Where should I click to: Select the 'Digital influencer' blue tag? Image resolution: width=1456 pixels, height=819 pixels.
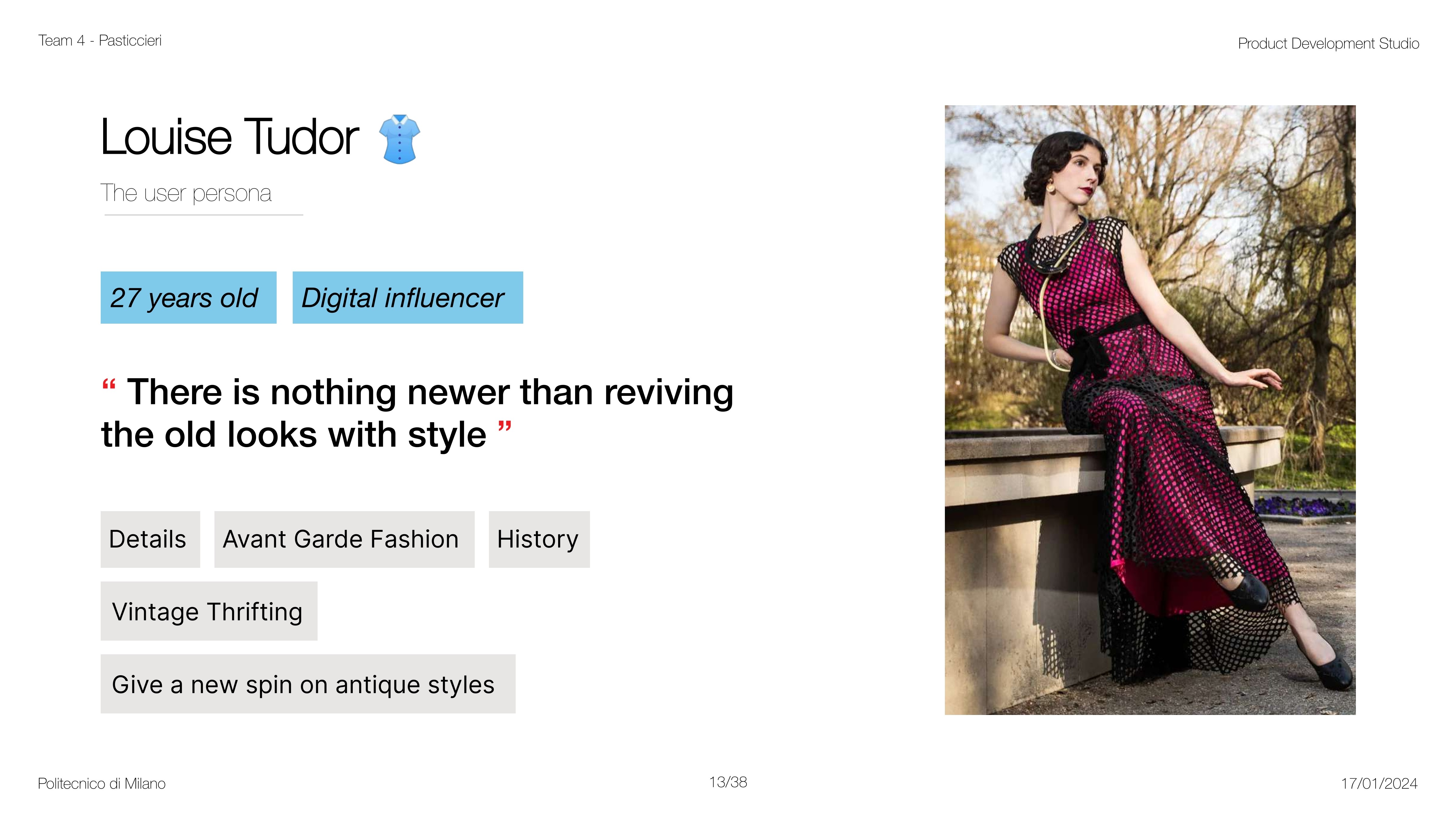[407, 298]
